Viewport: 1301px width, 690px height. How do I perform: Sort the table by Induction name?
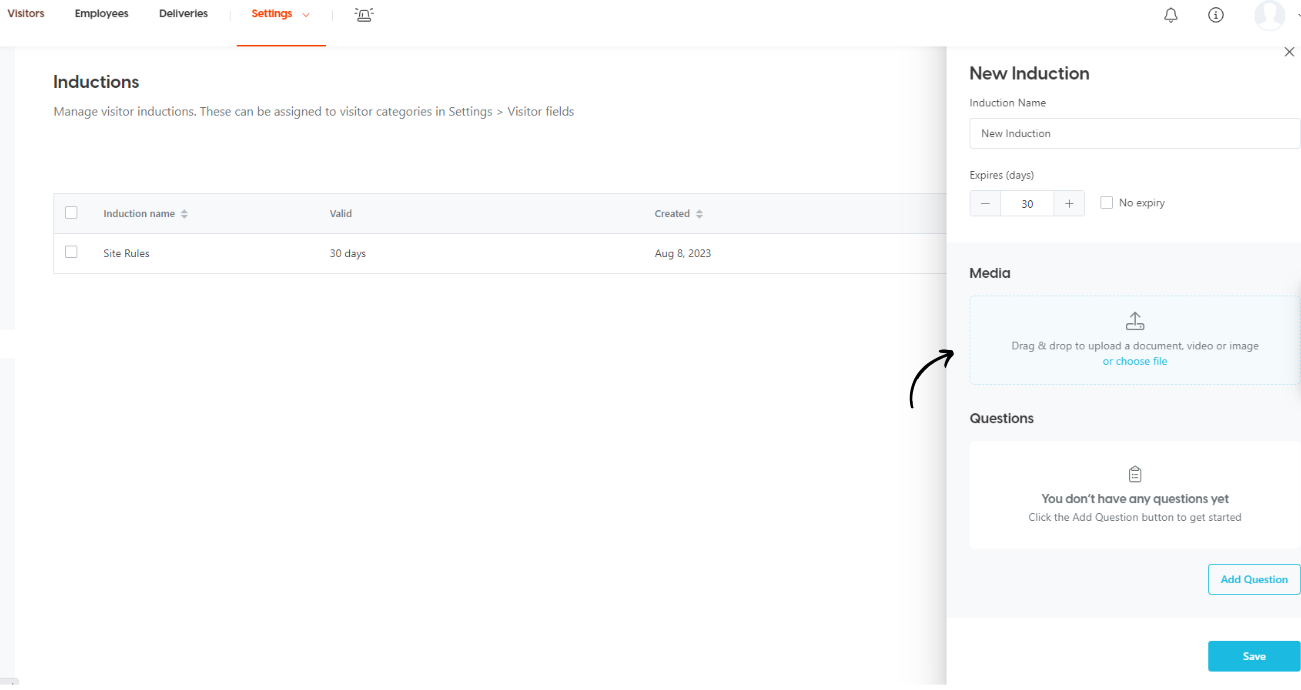pos(184,213)
